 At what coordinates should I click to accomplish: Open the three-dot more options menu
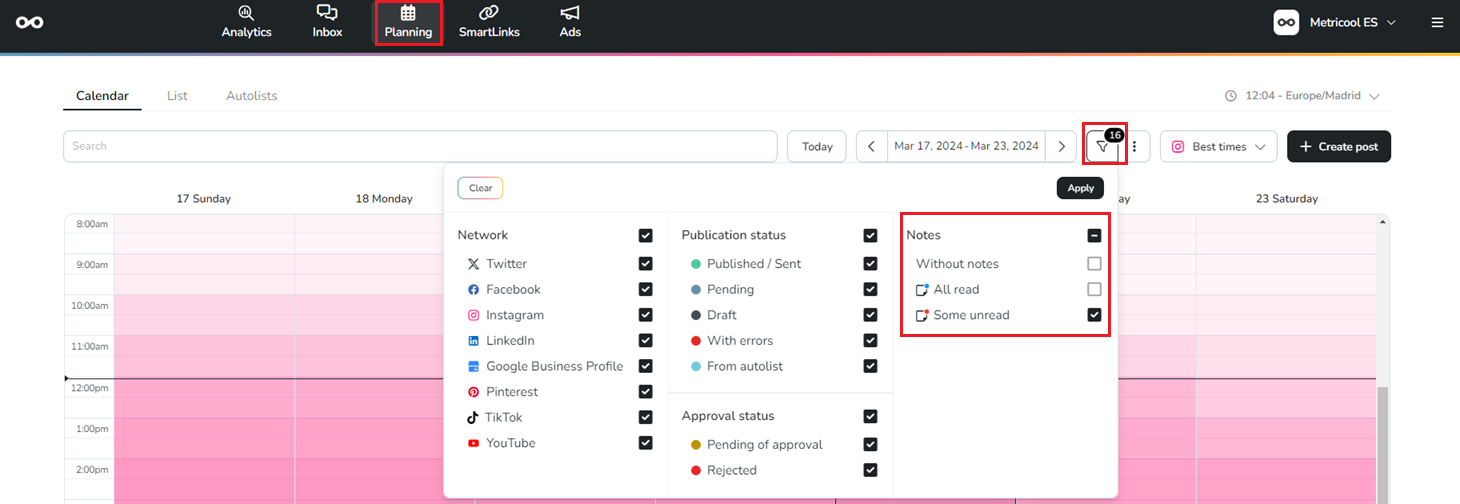click(x=1135, y=147)
